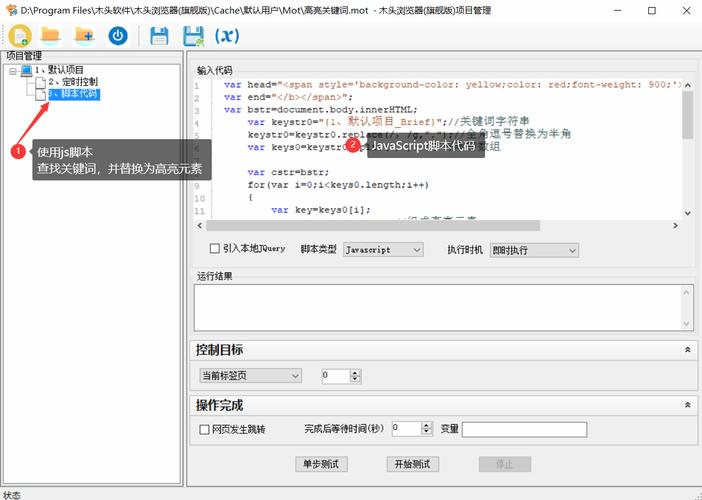Click the code editor scroll-down arrow
Screen dimensions: 702x500
point(688,213)
